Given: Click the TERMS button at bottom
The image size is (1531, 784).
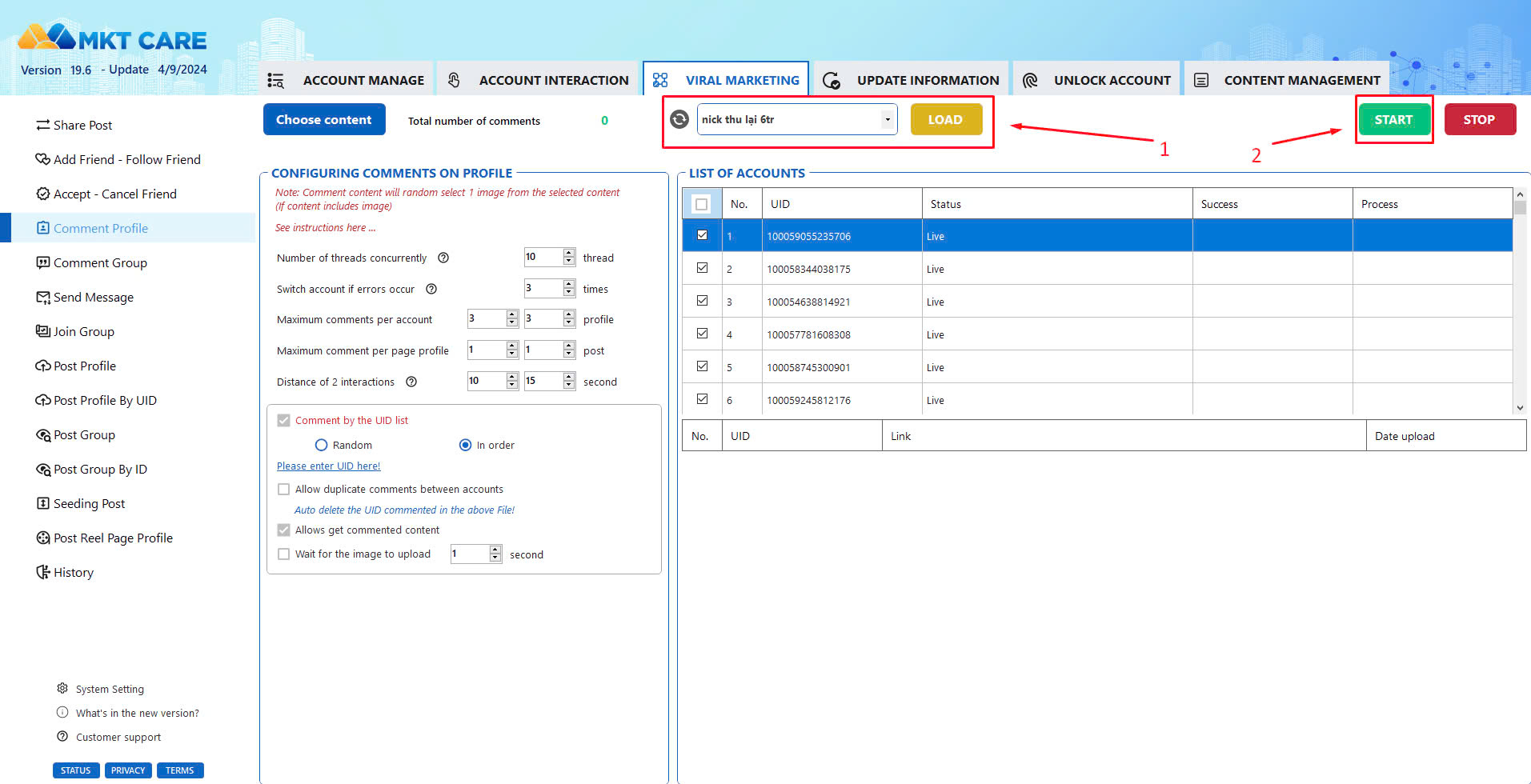Looking at the screenshot, I should (180, 770).
